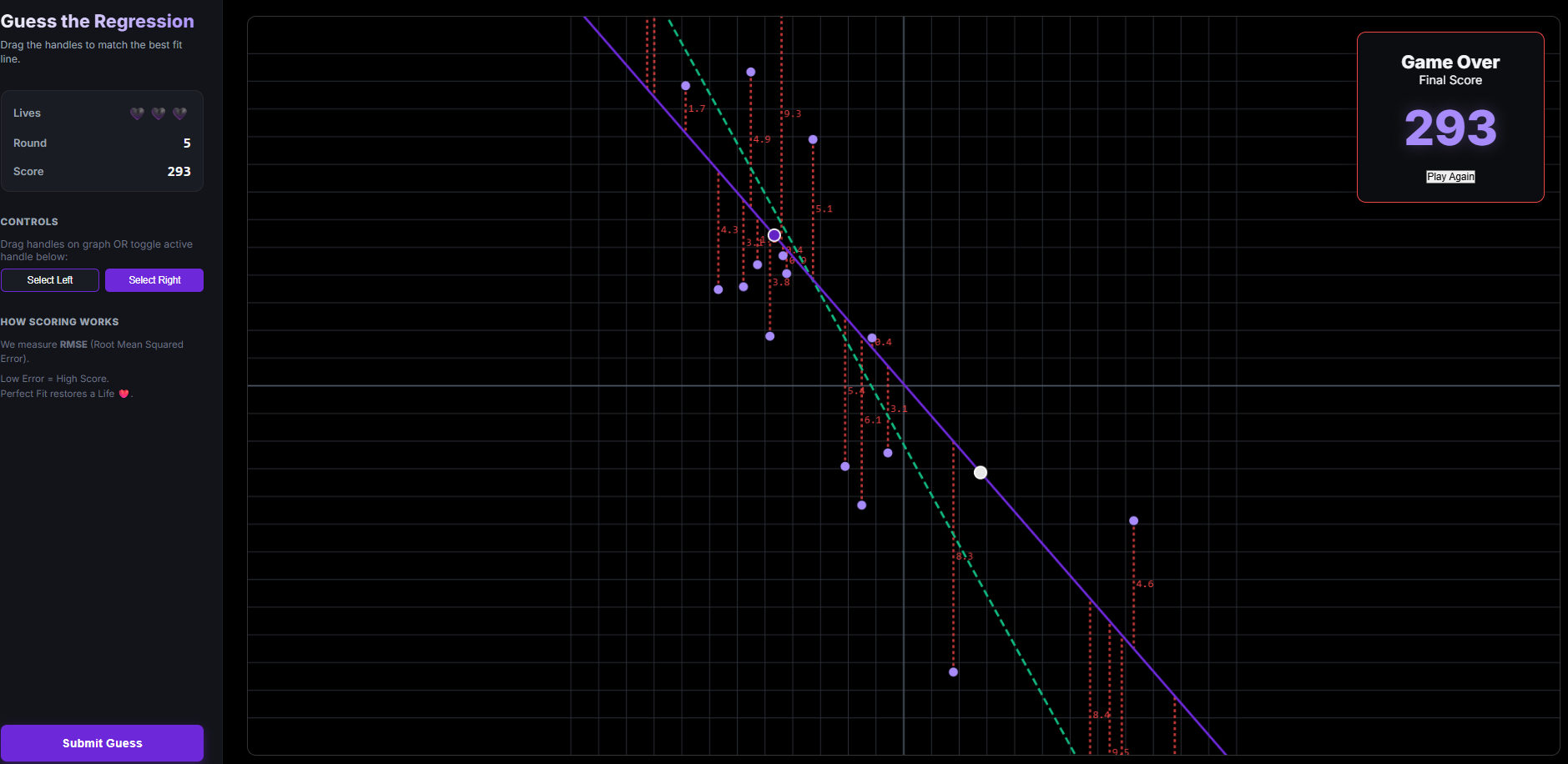Activate the Select Right handle toggle
The height and width of the screenshot is (764, 1568).
click(x=154, y=280)
